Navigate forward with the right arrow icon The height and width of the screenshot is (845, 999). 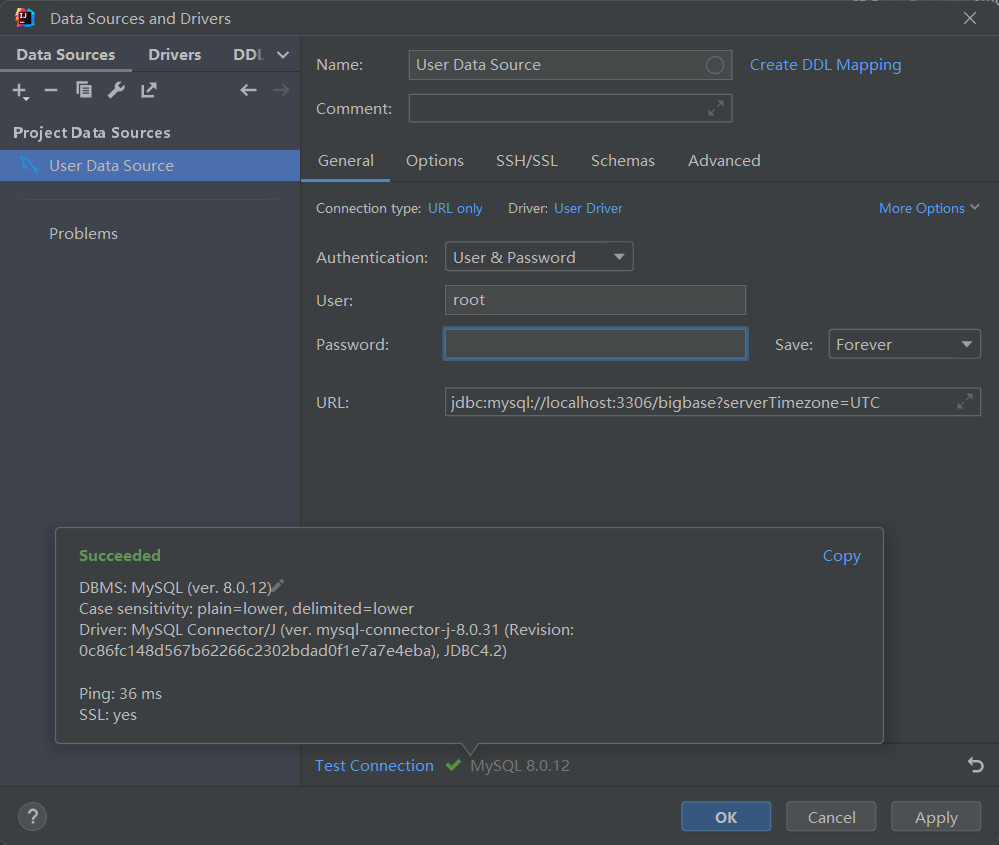coord(281,90)
